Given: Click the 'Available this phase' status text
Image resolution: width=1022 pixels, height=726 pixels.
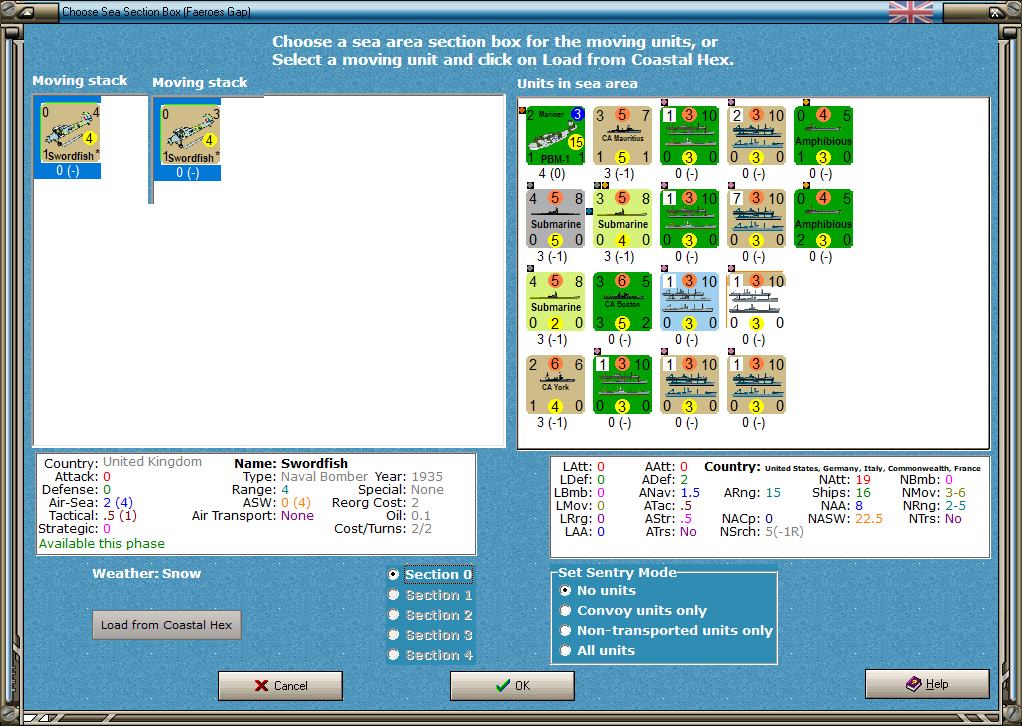Looking at the screenshot, I should click(102, 544).
